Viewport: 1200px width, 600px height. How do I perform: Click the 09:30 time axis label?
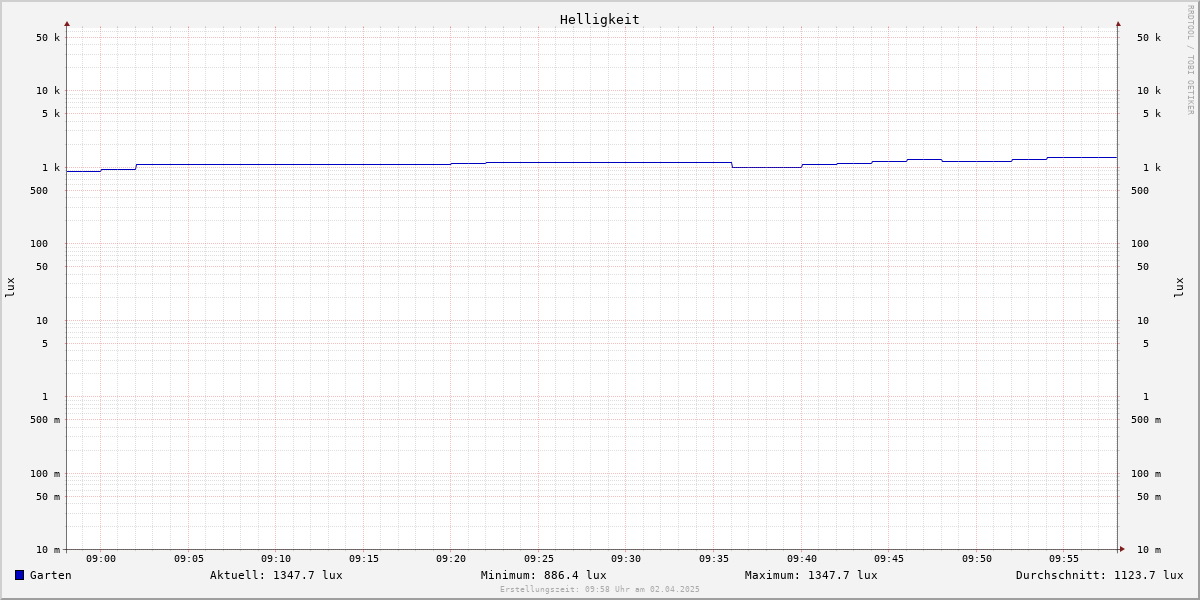[626, 559]
